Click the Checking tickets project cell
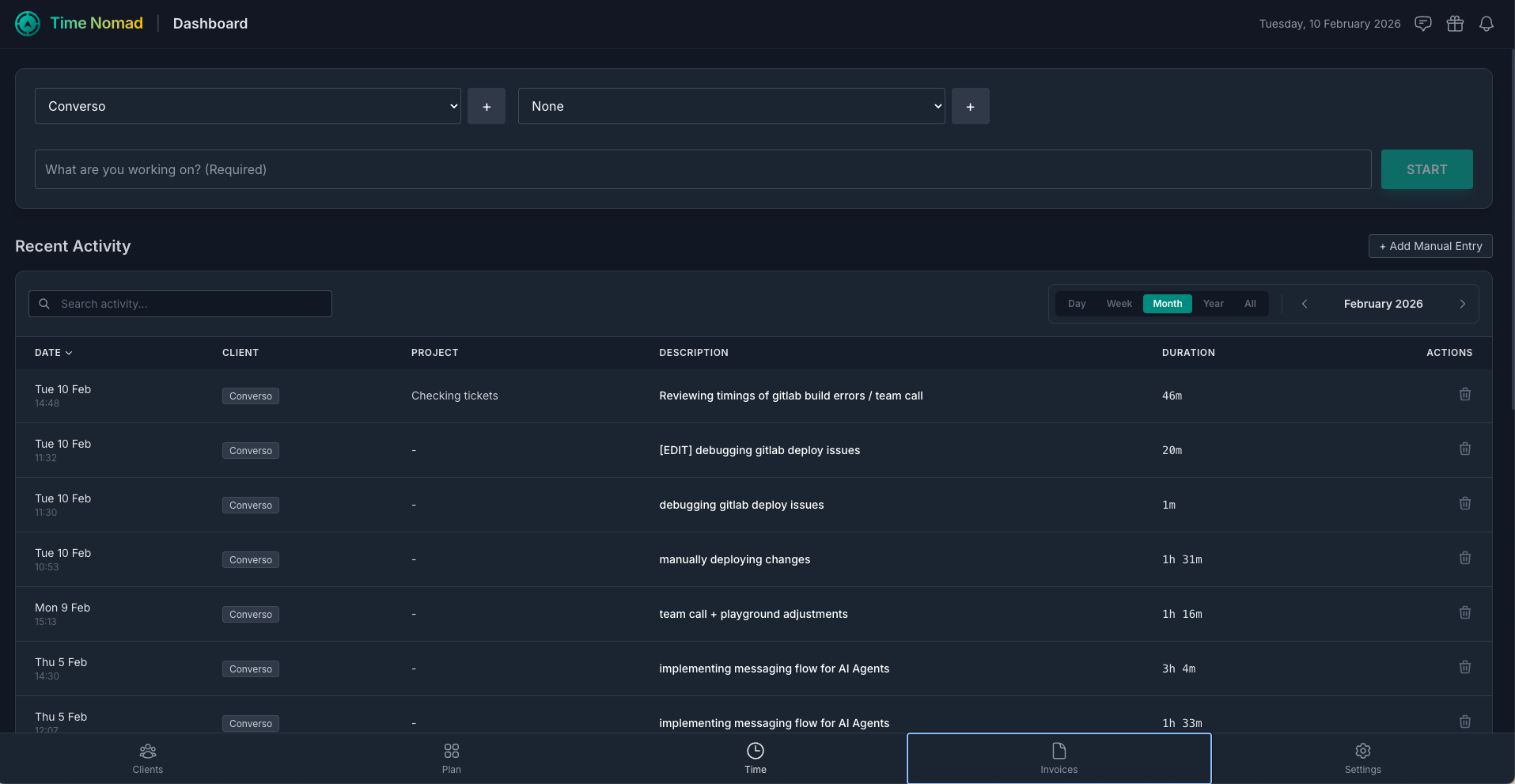 455,396
